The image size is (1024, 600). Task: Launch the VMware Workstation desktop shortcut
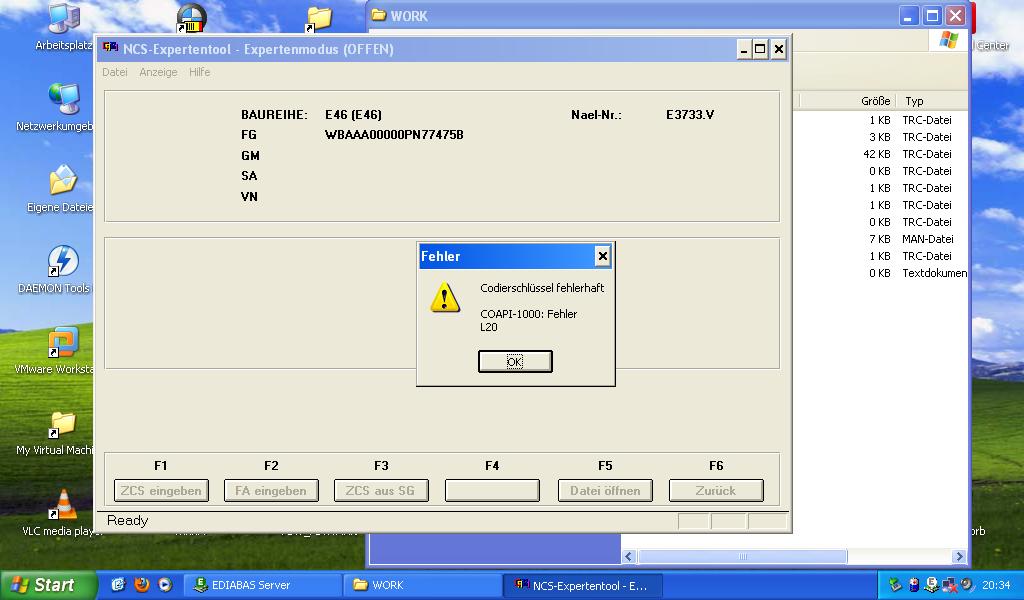click(x=62, y=344)
